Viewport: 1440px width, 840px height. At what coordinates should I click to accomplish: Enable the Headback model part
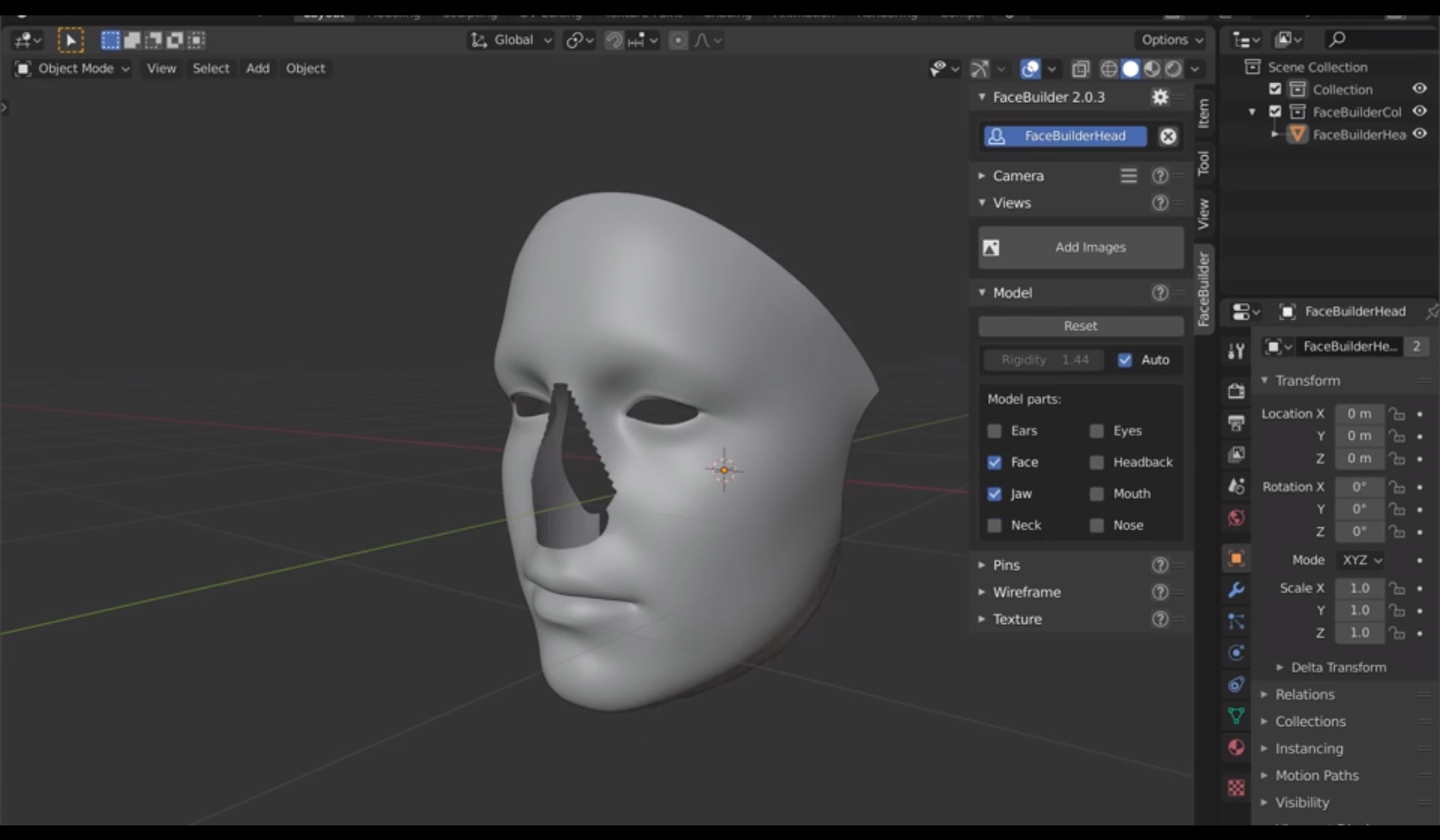[1096, 462]
